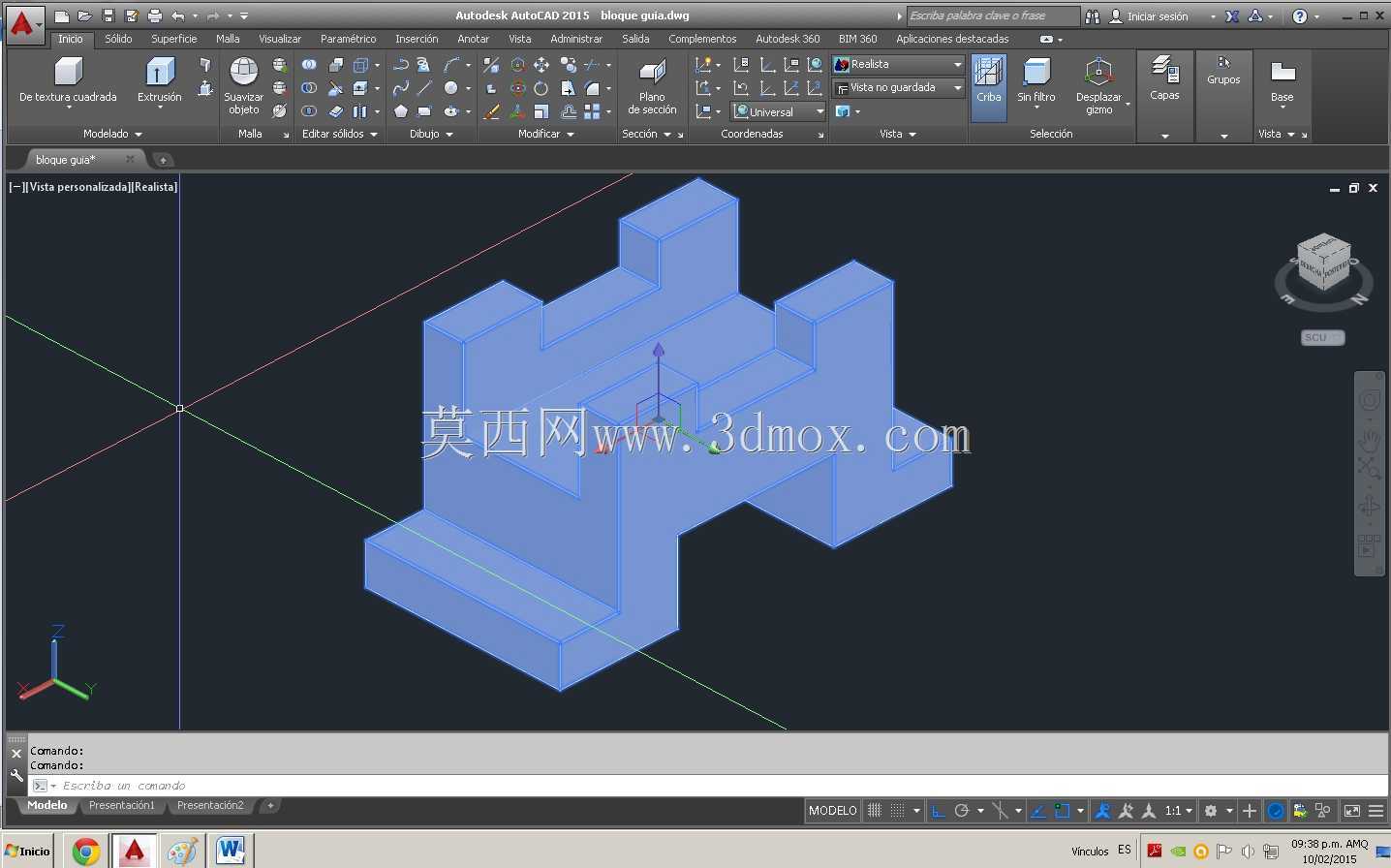Click the SCU label under the ViewCube
1391x868 pixels.
[1322, 337]
